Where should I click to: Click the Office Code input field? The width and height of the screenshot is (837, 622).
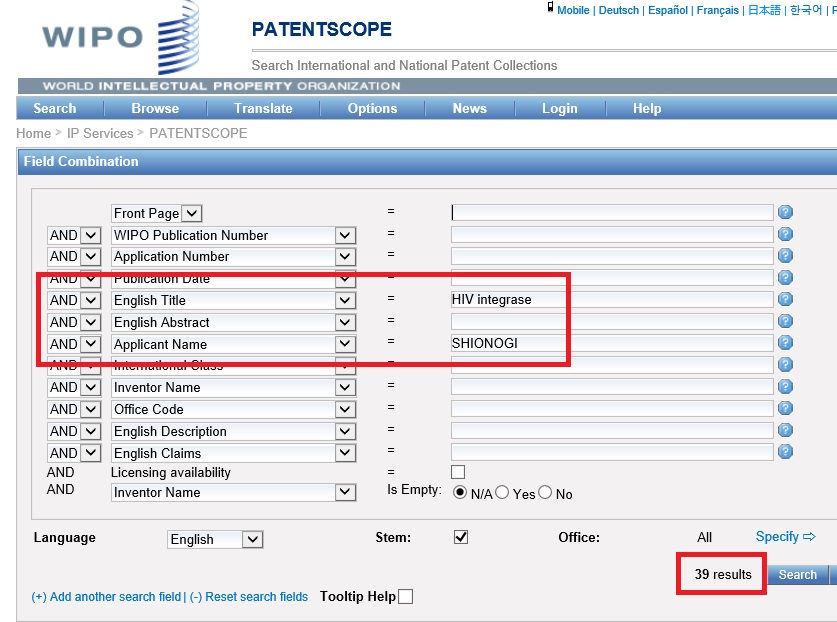612,408
